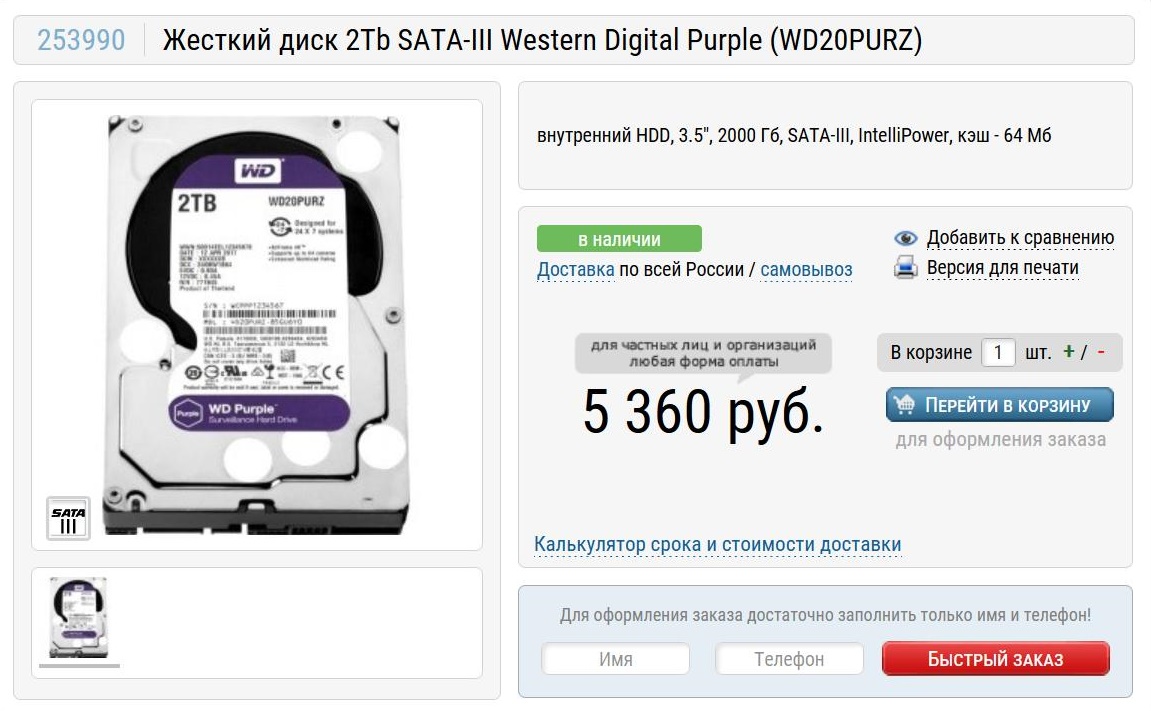Click the printer icon for print version

pos(906,268)
